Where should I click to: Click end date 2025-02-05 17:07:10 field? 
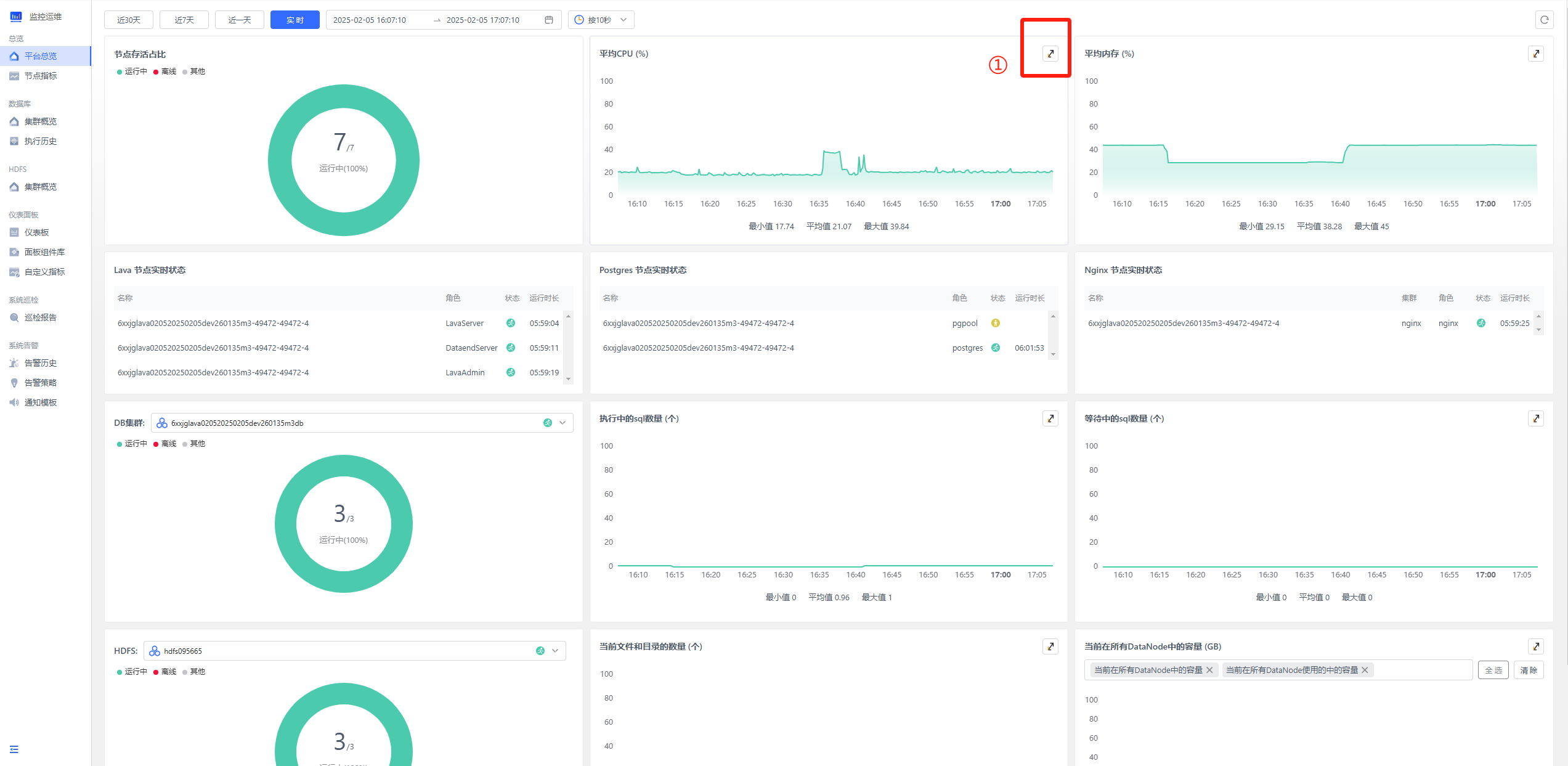pyautogui.click(x=483, y=20)
